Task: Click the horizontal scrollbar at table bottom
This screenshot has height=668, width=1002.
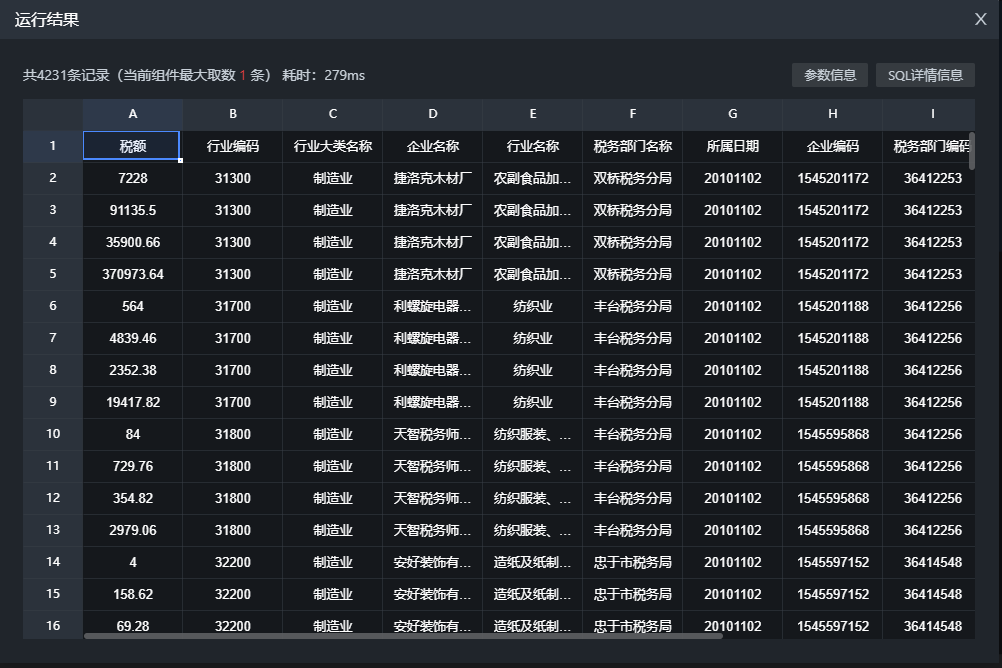Action: [400, 635]
